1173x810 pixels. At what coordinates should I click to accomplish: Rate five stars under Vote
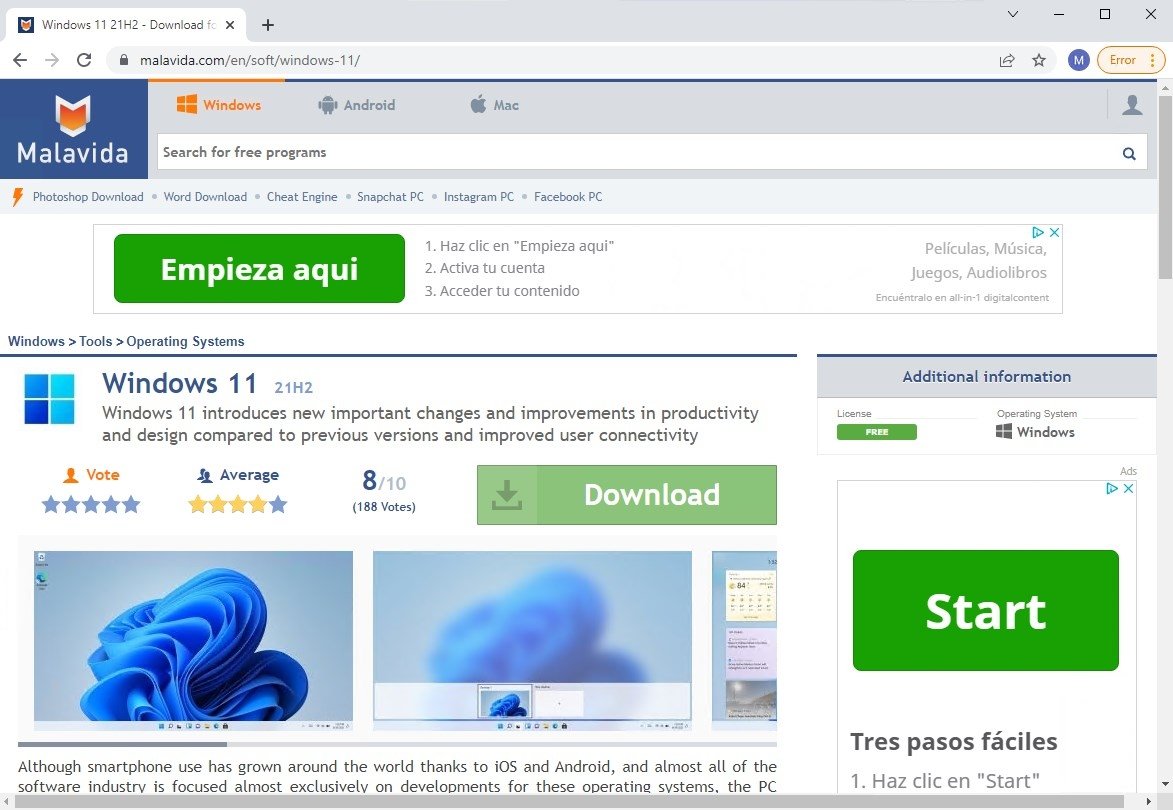coord(132,505)
